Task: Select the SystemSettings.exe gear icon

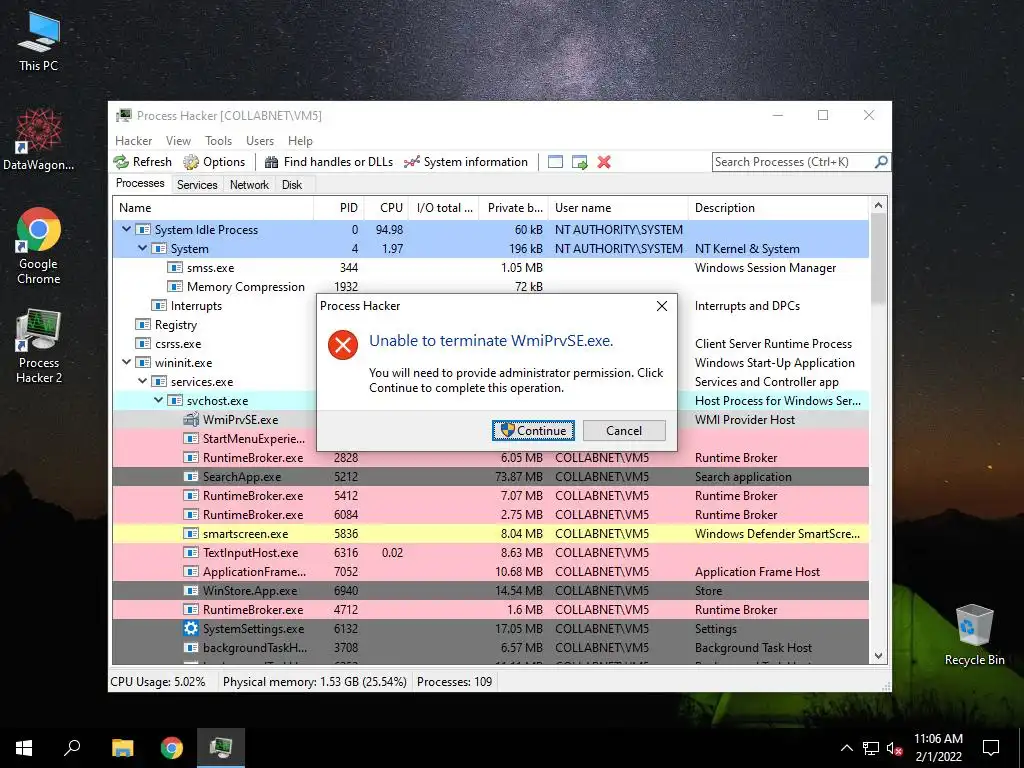Action: pyautogui.click(x=191, y=628)
